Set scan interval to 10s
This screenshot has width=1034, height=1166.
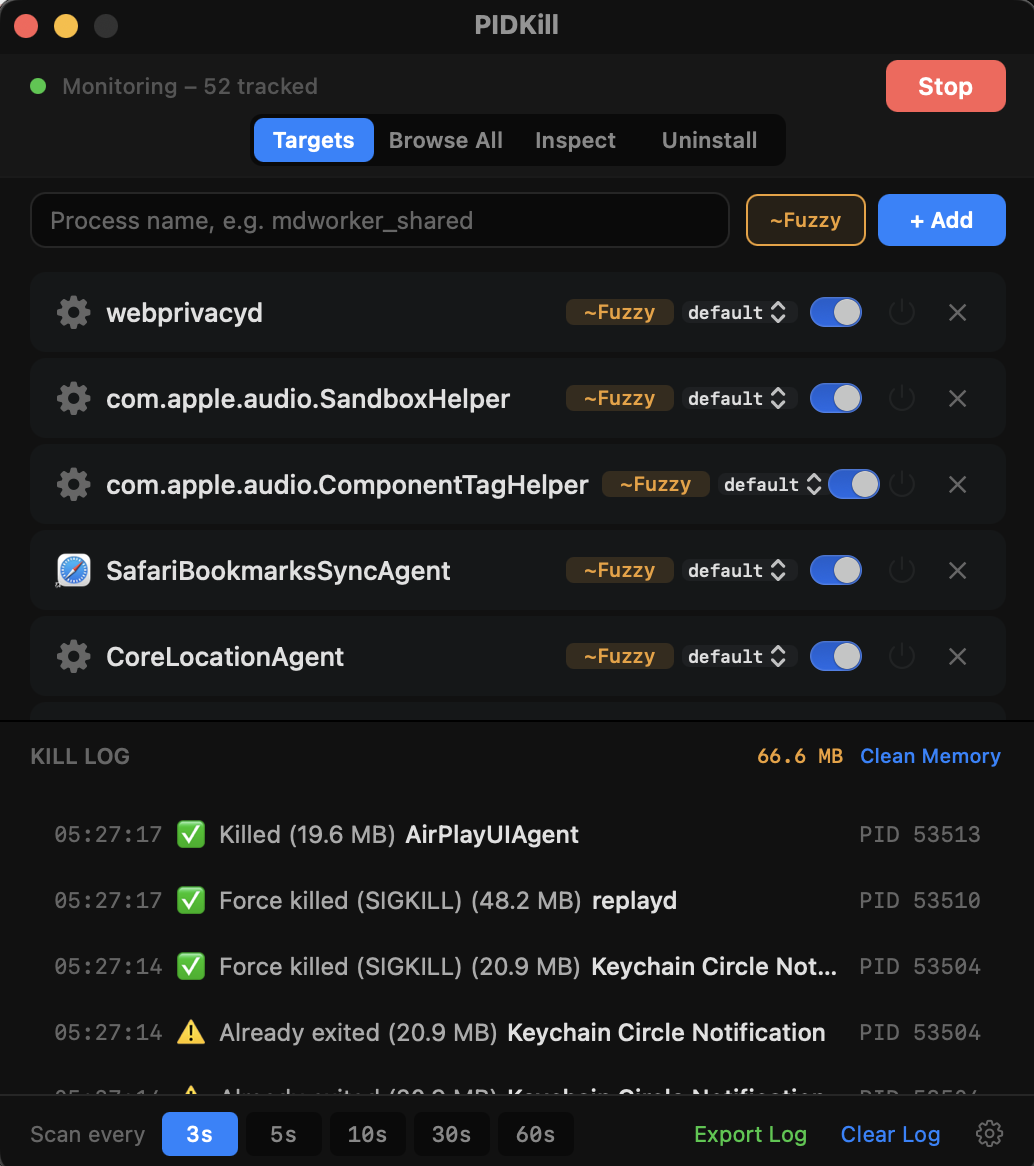[x=367, y=1134]
